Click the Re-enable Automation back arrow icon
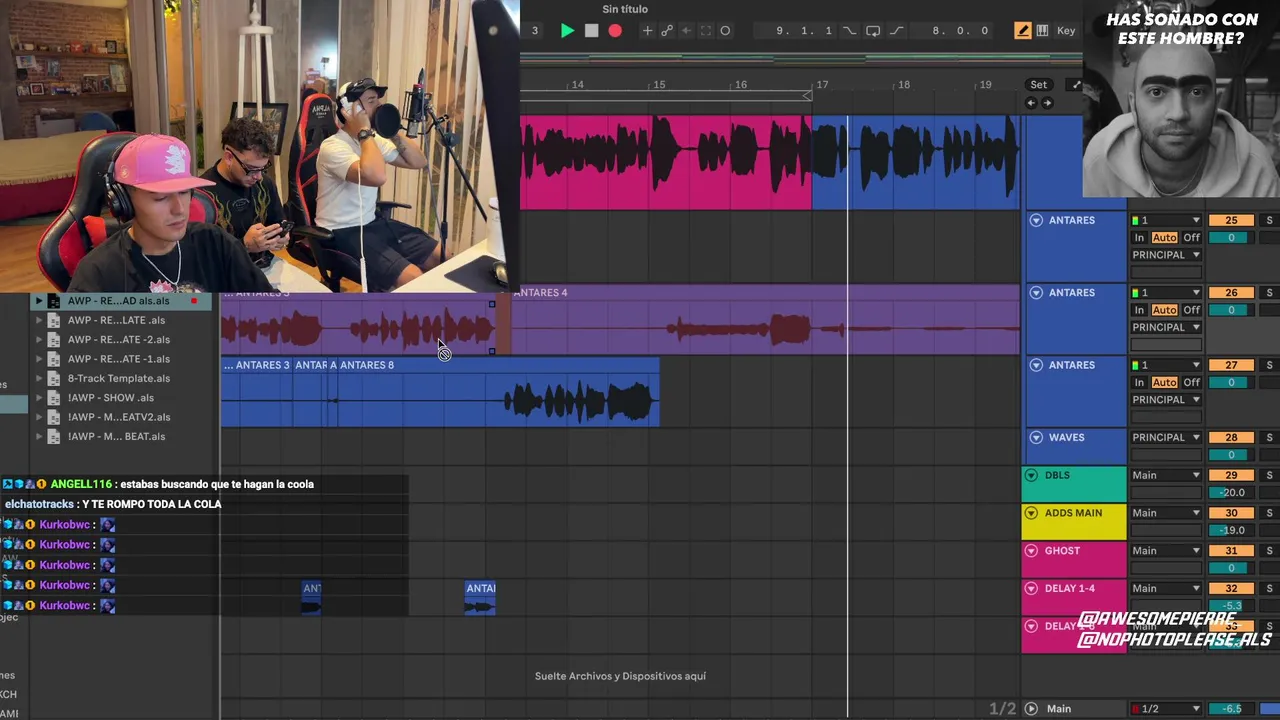The height and width of the screenshot is (720, 1280). point(686,31)
